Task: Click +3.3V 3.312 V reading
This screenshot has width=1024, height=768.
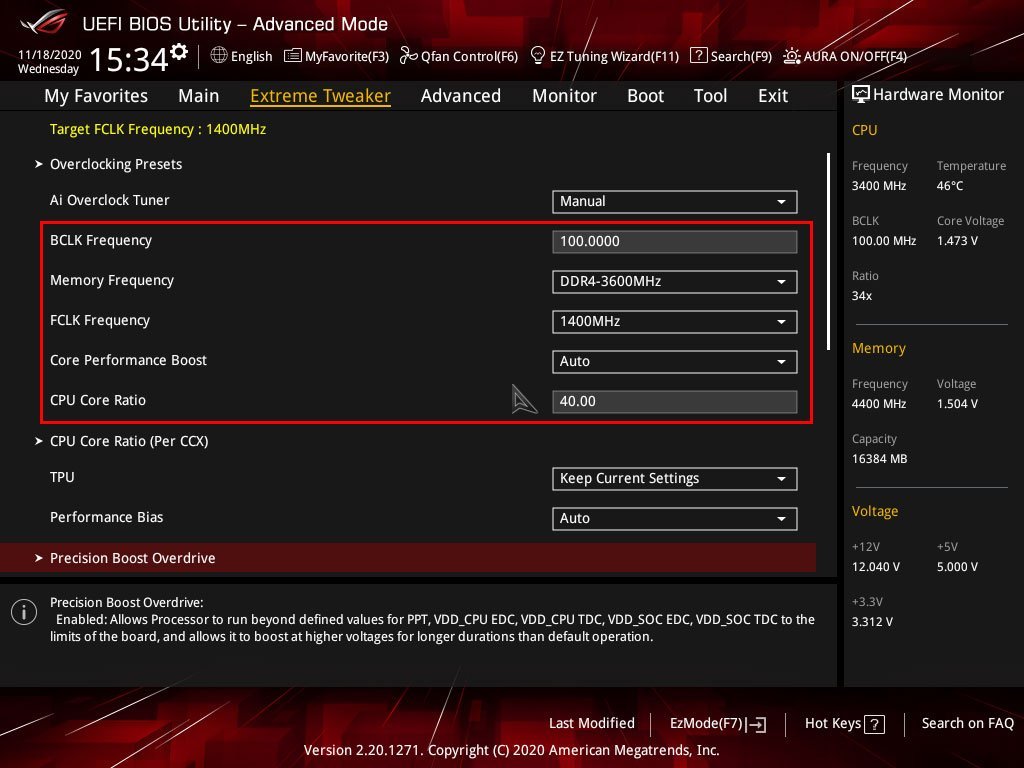Action: (872, 622)
